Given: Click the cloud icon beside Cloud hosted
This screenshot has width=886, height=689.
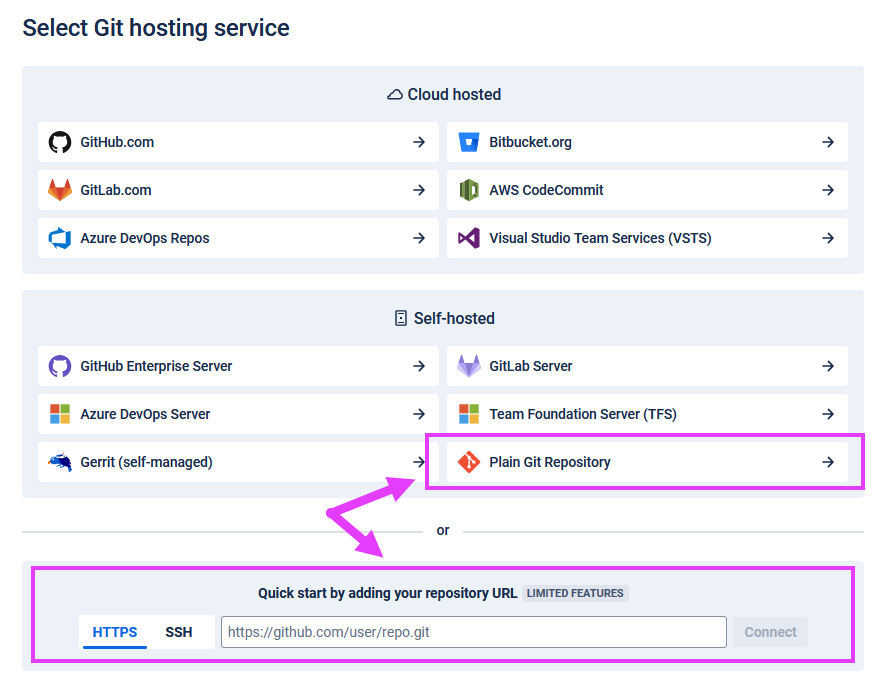Looking at the screenshot, I should [394, 95].
